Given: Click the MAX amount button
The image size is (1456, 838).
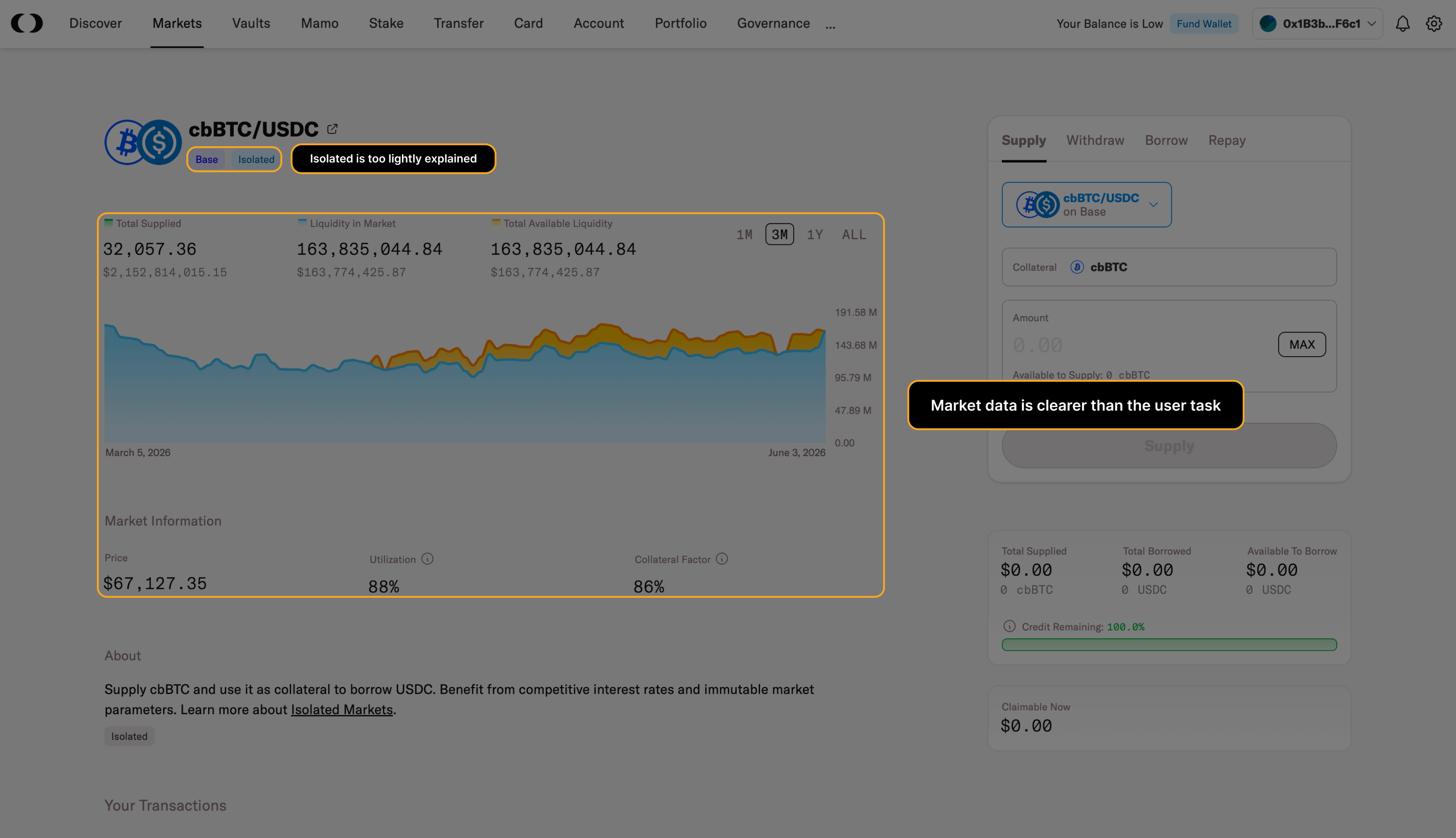Looking at the screenshot, I should (1302, 344).
